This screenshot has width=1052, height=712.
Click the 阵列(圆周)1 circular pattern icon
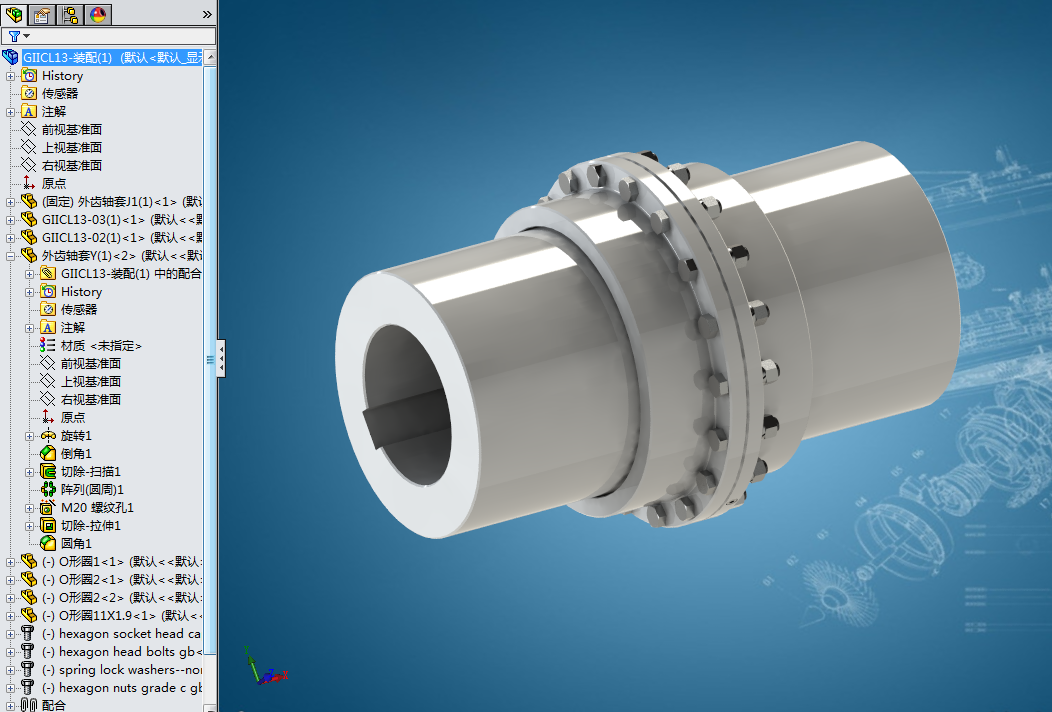[48, 489]
